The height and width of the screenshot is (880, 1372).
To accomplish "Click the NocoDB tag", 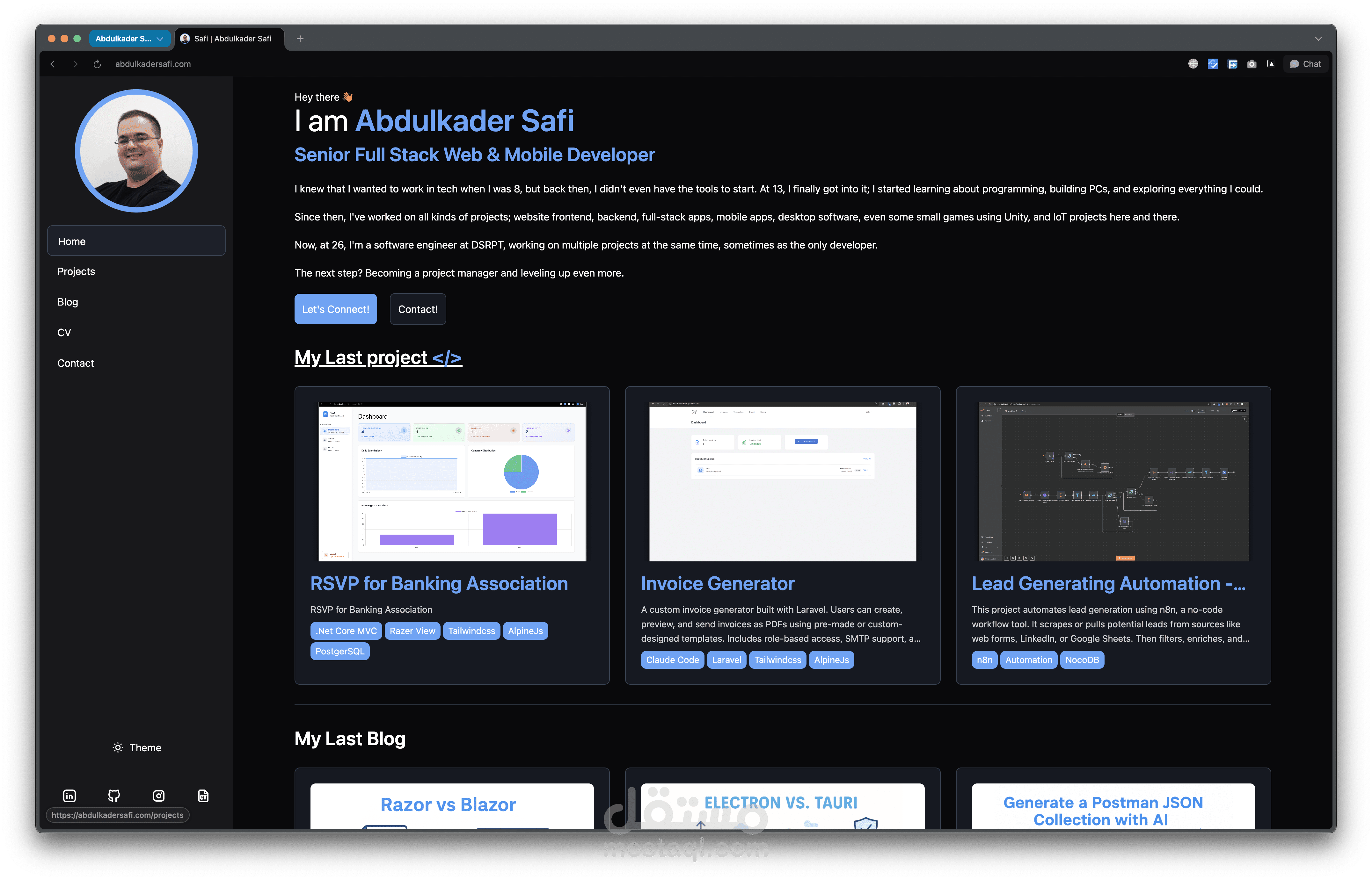I will [x=1082, y=660].
